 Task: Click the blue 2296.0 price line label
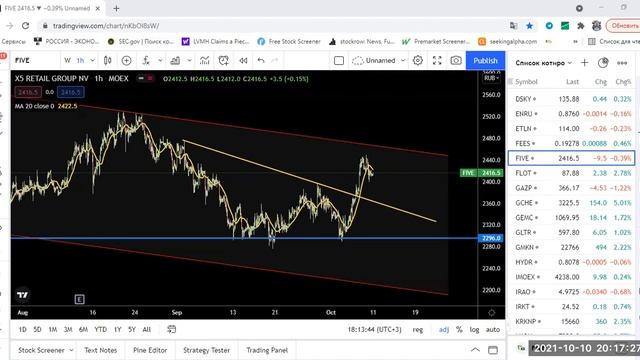coord(491,238)
